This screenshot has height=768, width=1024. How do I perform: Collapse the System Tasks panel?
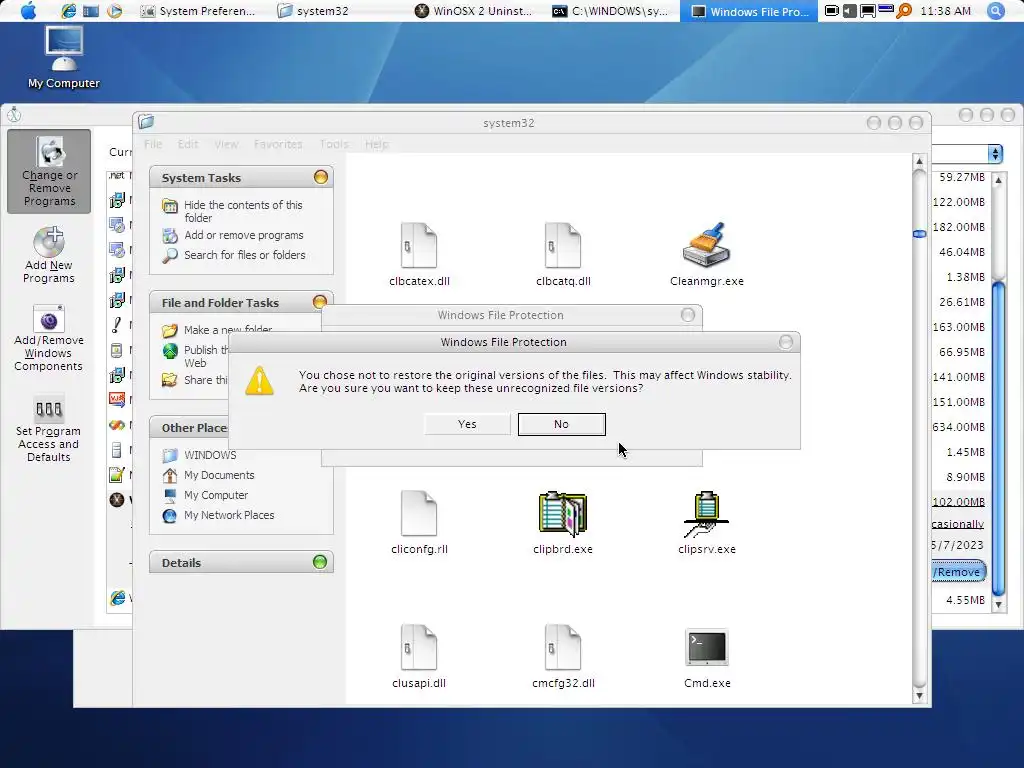click(321, 177)
